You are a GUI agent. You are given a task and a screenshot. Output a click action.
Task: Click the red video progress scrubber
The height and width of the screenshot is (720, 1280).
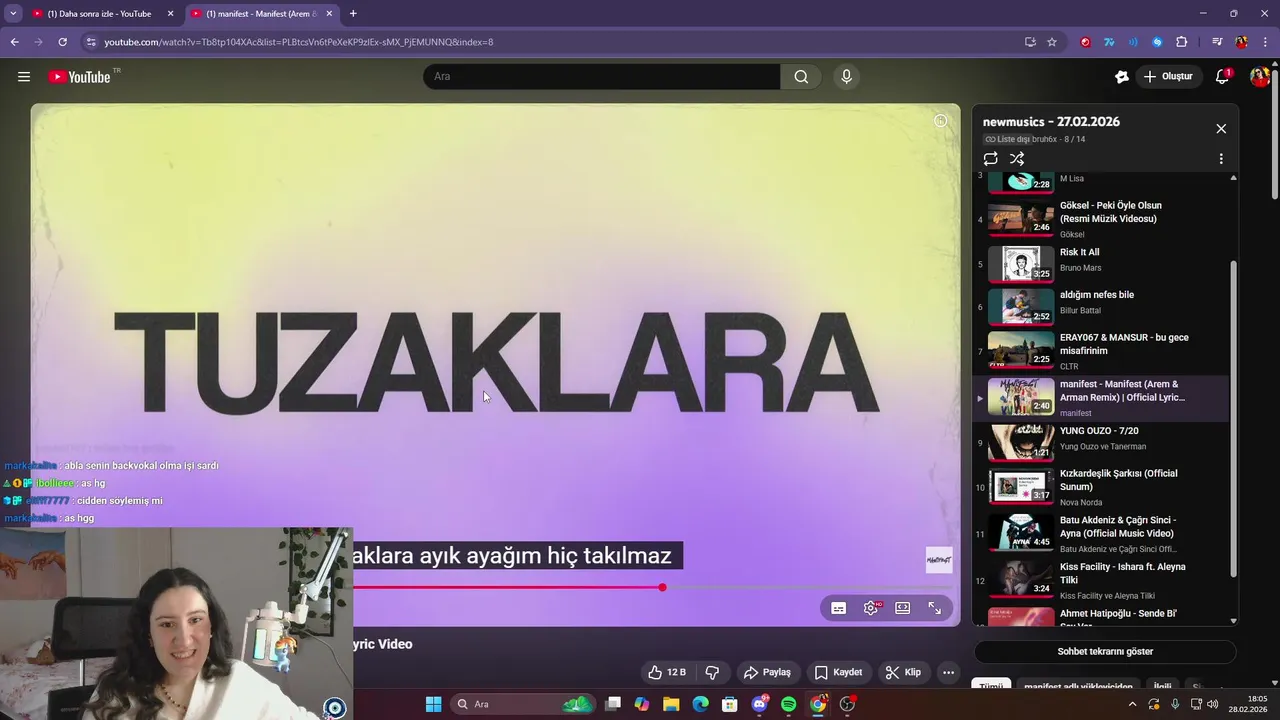tap(662, 587)
